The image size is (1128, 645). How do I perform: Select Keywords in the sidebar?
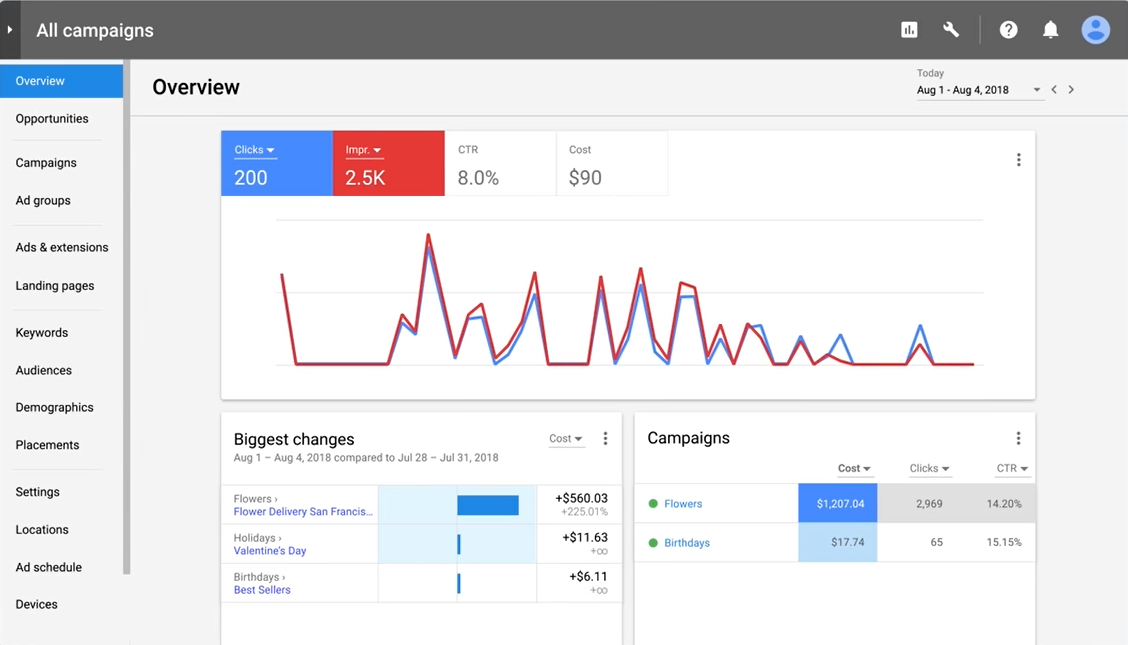point(41,332)
